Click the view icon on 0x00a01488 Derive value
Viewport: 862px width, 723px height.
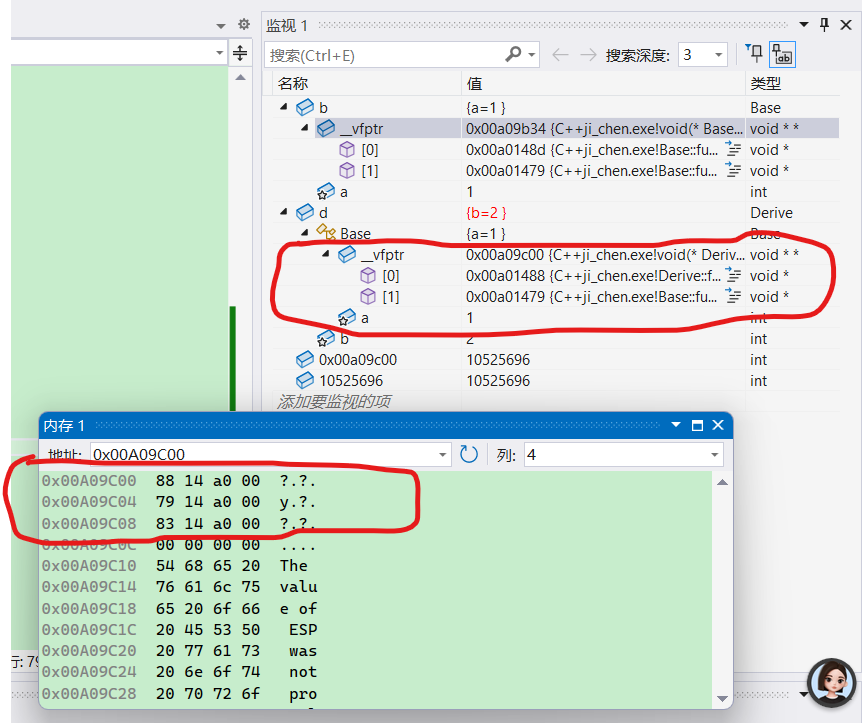click(x=733, y=275)
